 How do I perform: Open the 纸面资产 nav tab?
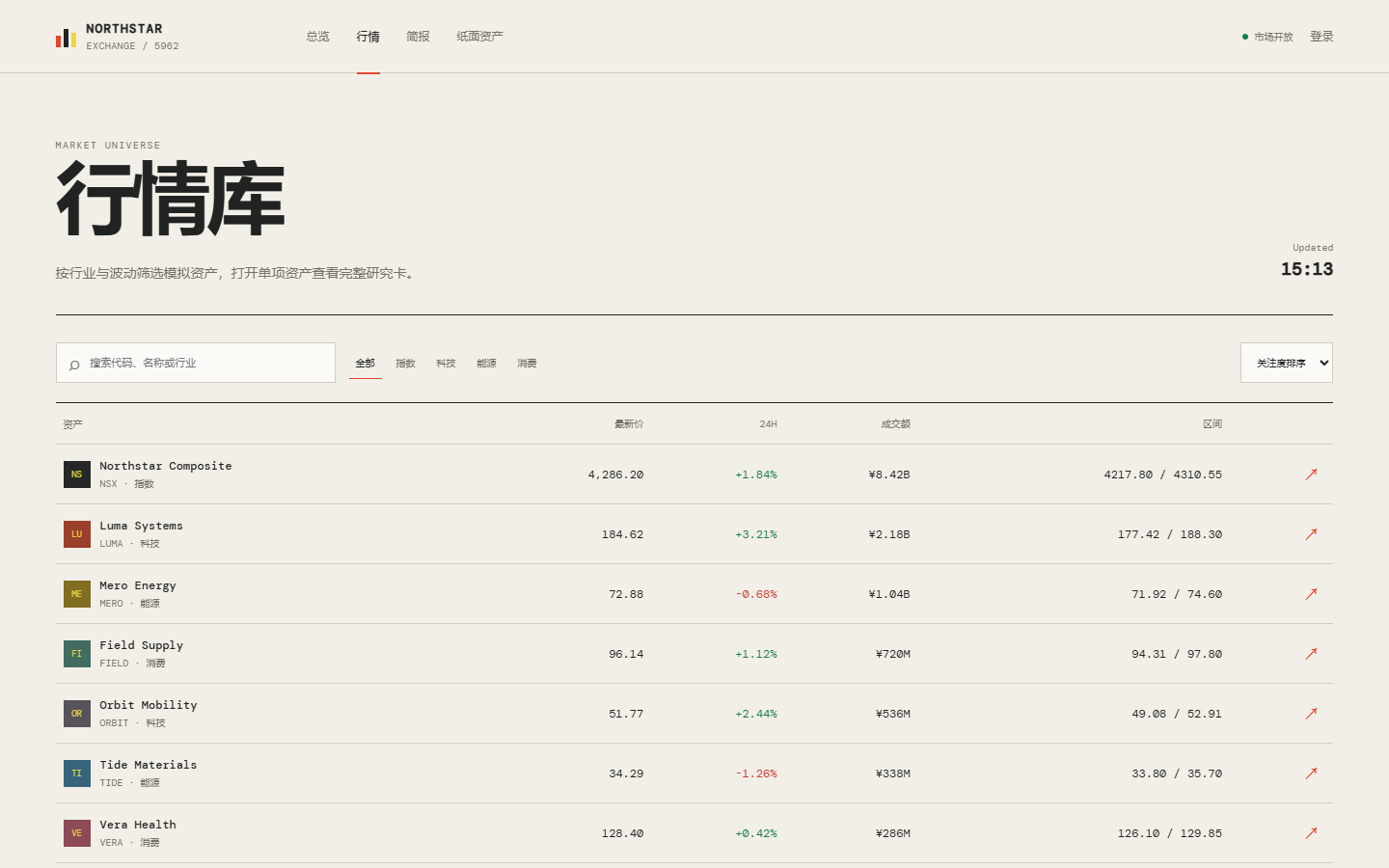[x=480, y=37]
